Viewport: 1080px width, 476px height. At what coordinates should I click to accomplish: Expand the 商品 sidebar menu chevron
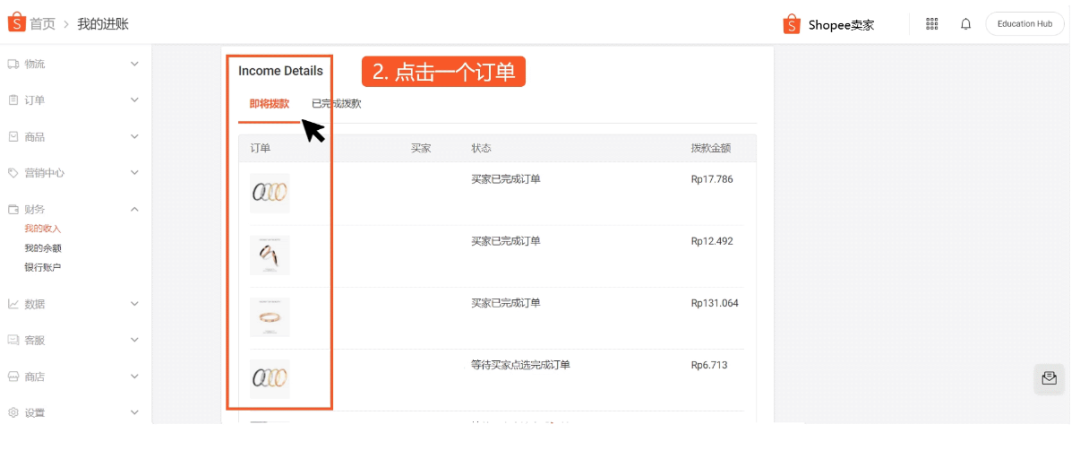(x=134, y=137)
